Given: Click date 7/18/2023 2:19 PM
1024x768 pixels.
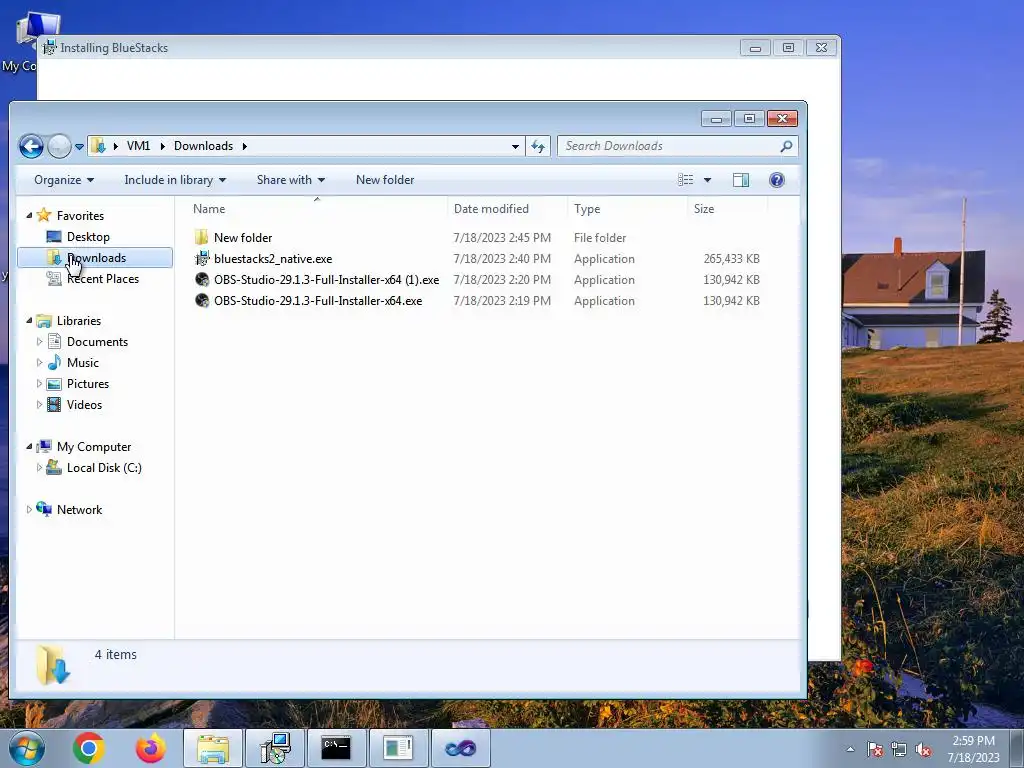Looking at the screenshot, I should click(502, 300).
